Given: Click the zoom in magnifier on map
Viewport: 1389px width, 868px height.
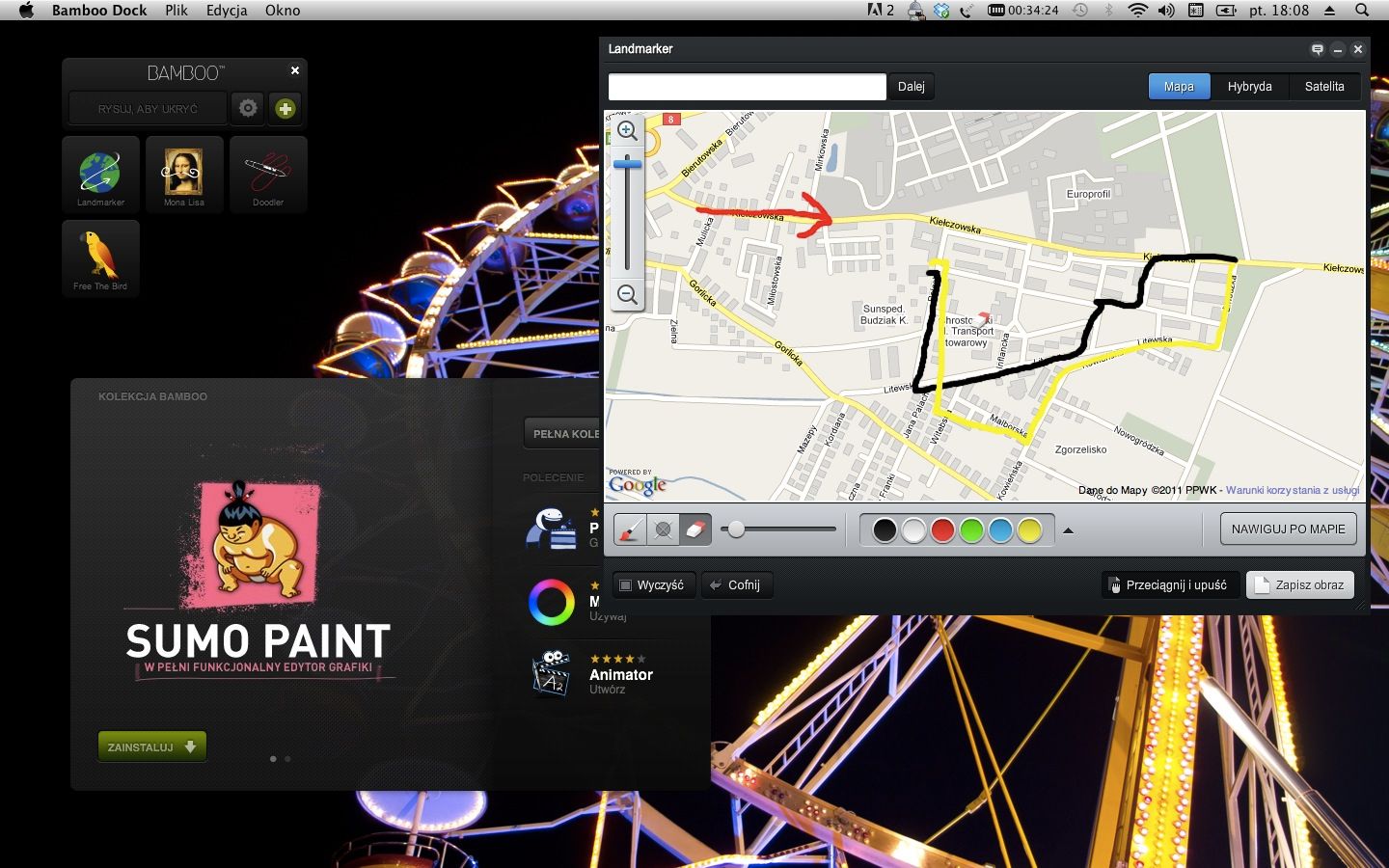Looking at the screenshot, I should point(627,130).
